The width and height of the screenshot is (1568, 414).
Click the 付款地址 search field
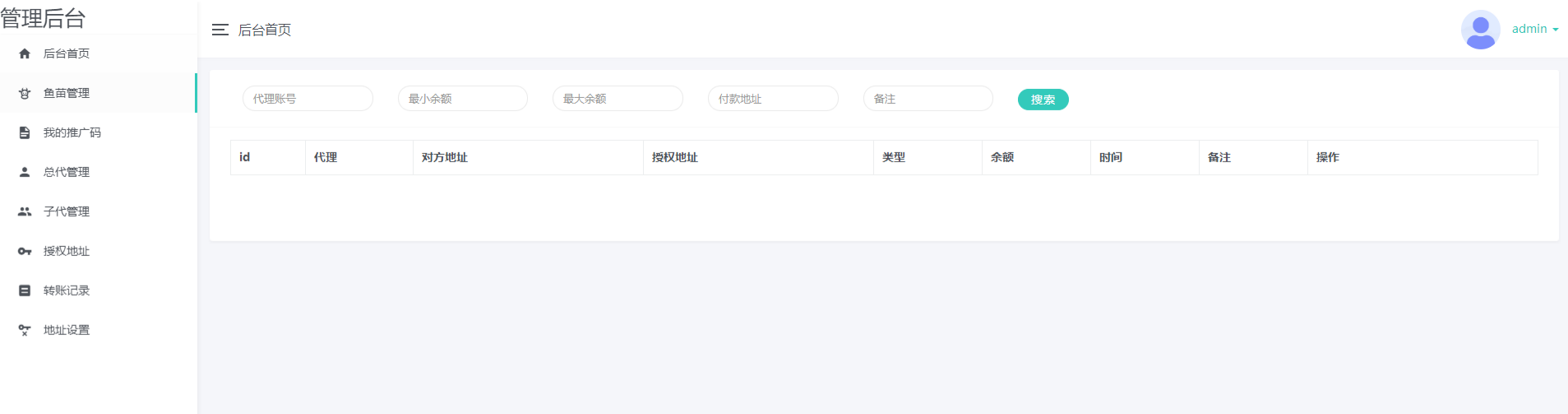point(773,99)
